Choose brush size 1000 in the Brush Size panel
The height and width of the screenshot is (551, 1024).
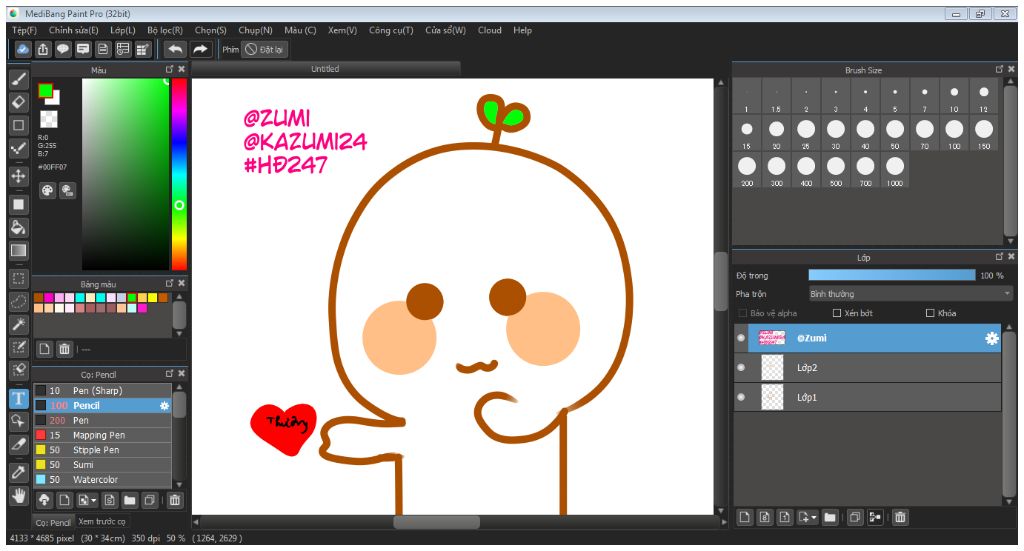tap(895, 170)
